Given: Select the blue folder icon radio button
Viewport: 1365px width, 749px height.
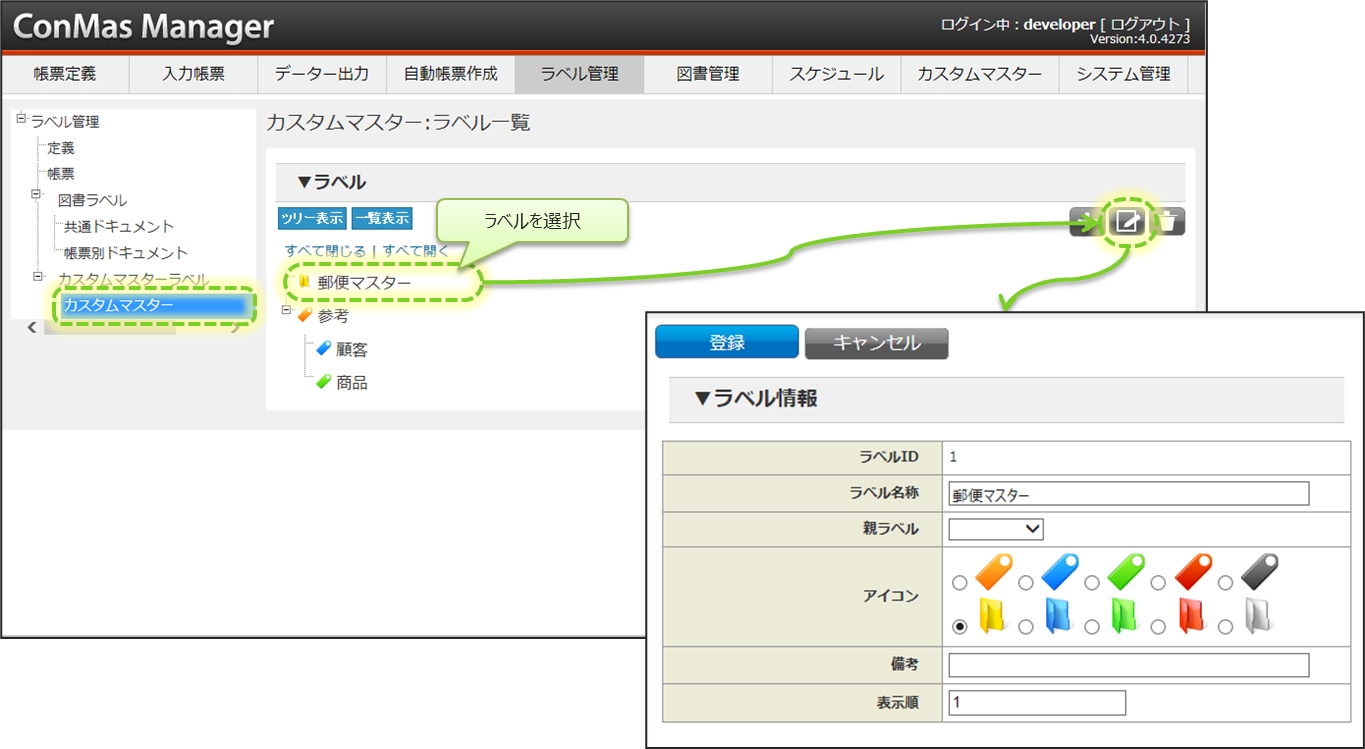Looking at the screenshot, I should pyautogui.click(x=1025, y=627).
